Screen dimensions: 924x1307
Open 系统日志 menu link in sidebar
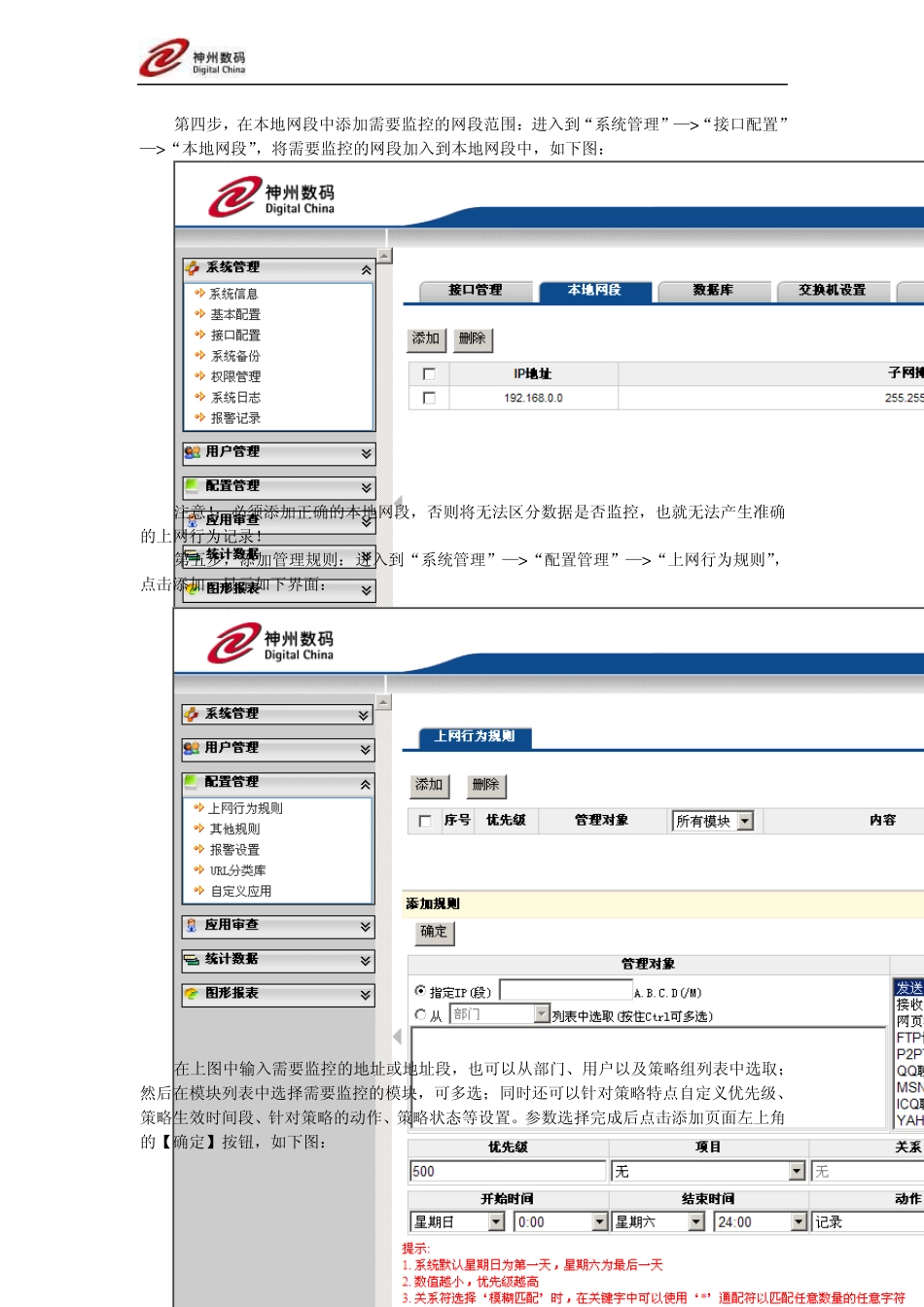(235, 397)
